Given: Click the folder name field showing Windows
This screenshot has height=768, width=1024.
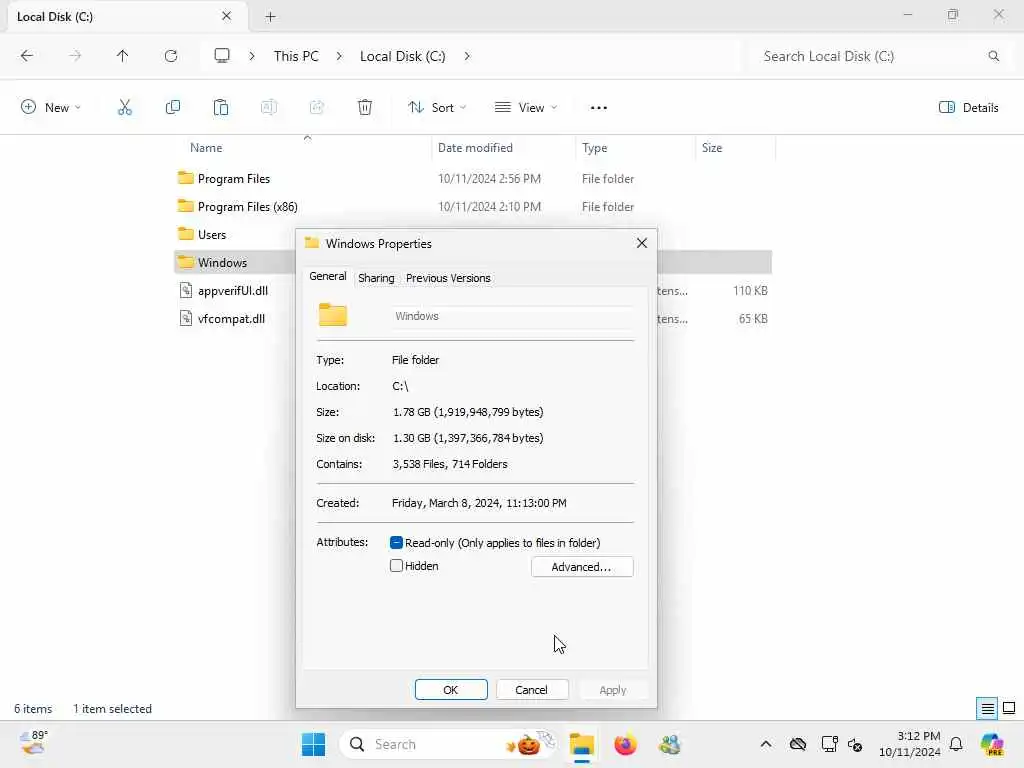Looking at the screenshot, I should pyautogui.click(x=513, y=316).
